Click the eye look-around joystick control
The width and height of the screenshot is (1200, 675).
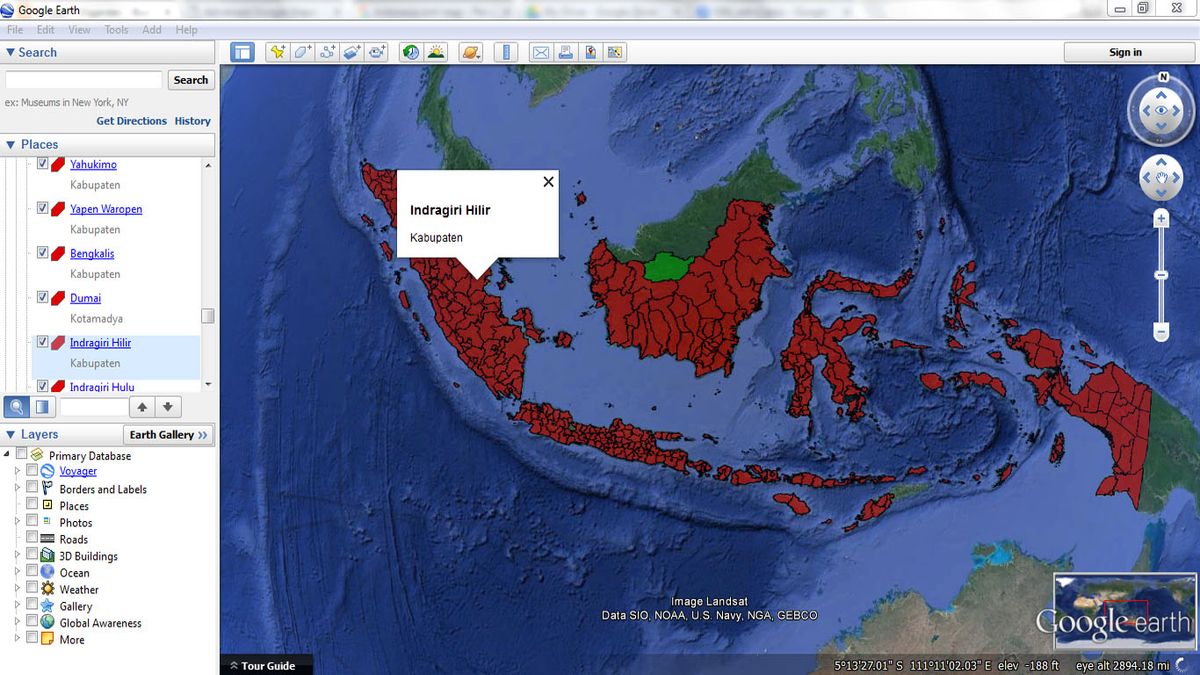coord(1161,111)
